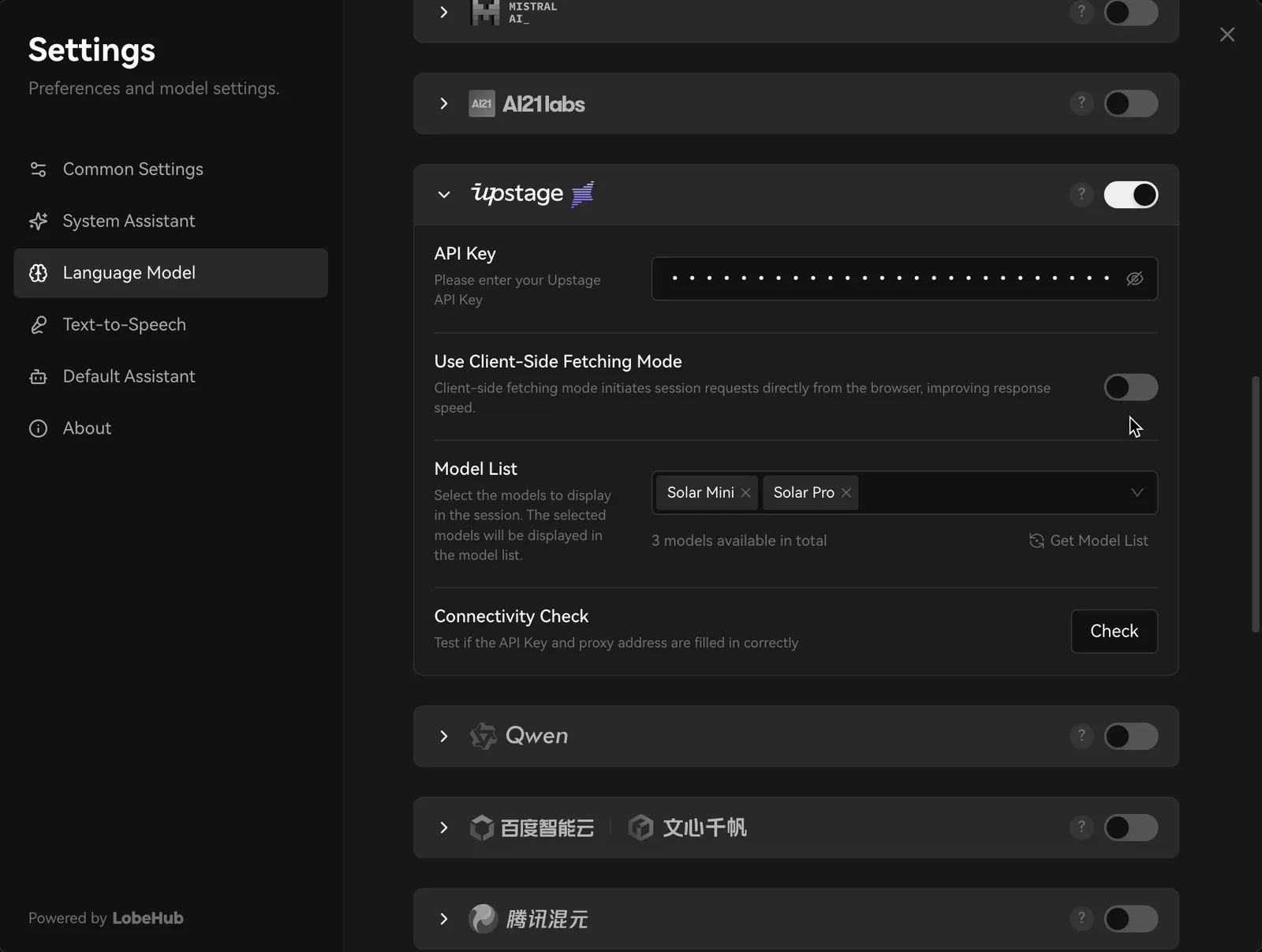Disable the Upstage provider toggle
Image resolution: width=1262 pixels, height=952 pixels.
[1130, 194]
